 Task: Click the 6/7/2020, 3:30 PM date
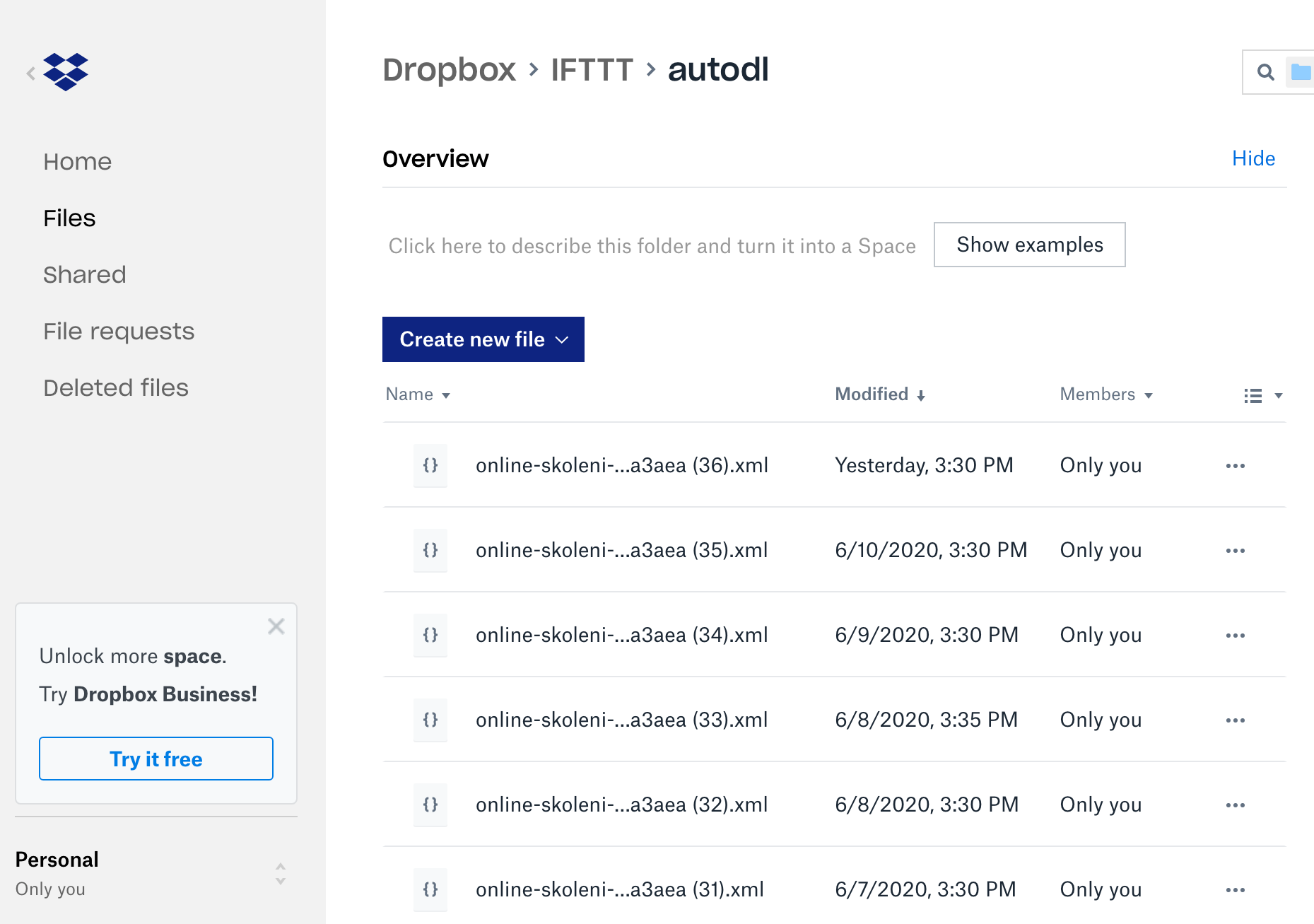(x=925, y=889)
